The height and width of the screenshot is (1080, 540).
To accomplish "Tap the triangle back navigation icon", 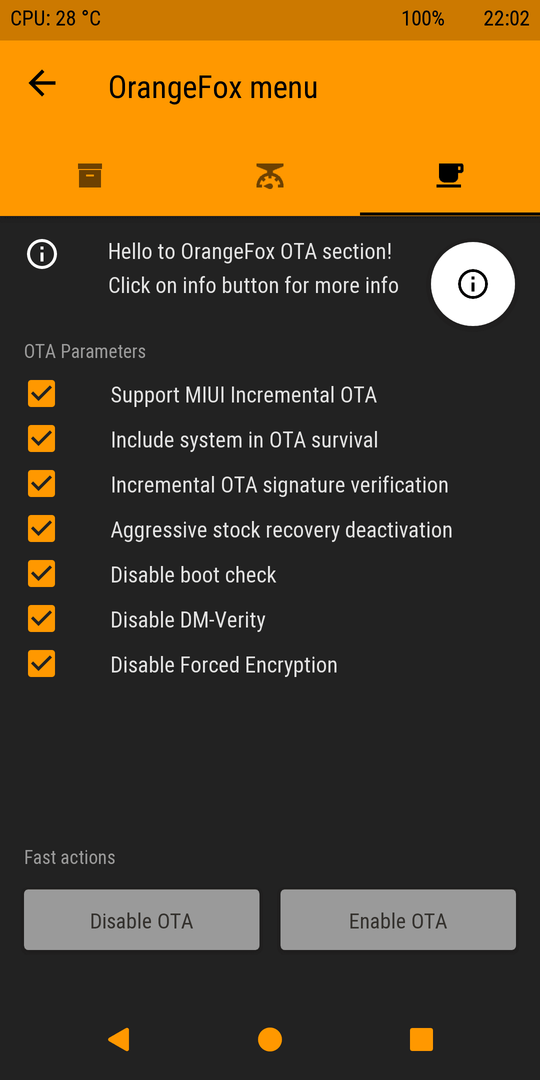I will pyautogui.click(x=119, y=1039).
